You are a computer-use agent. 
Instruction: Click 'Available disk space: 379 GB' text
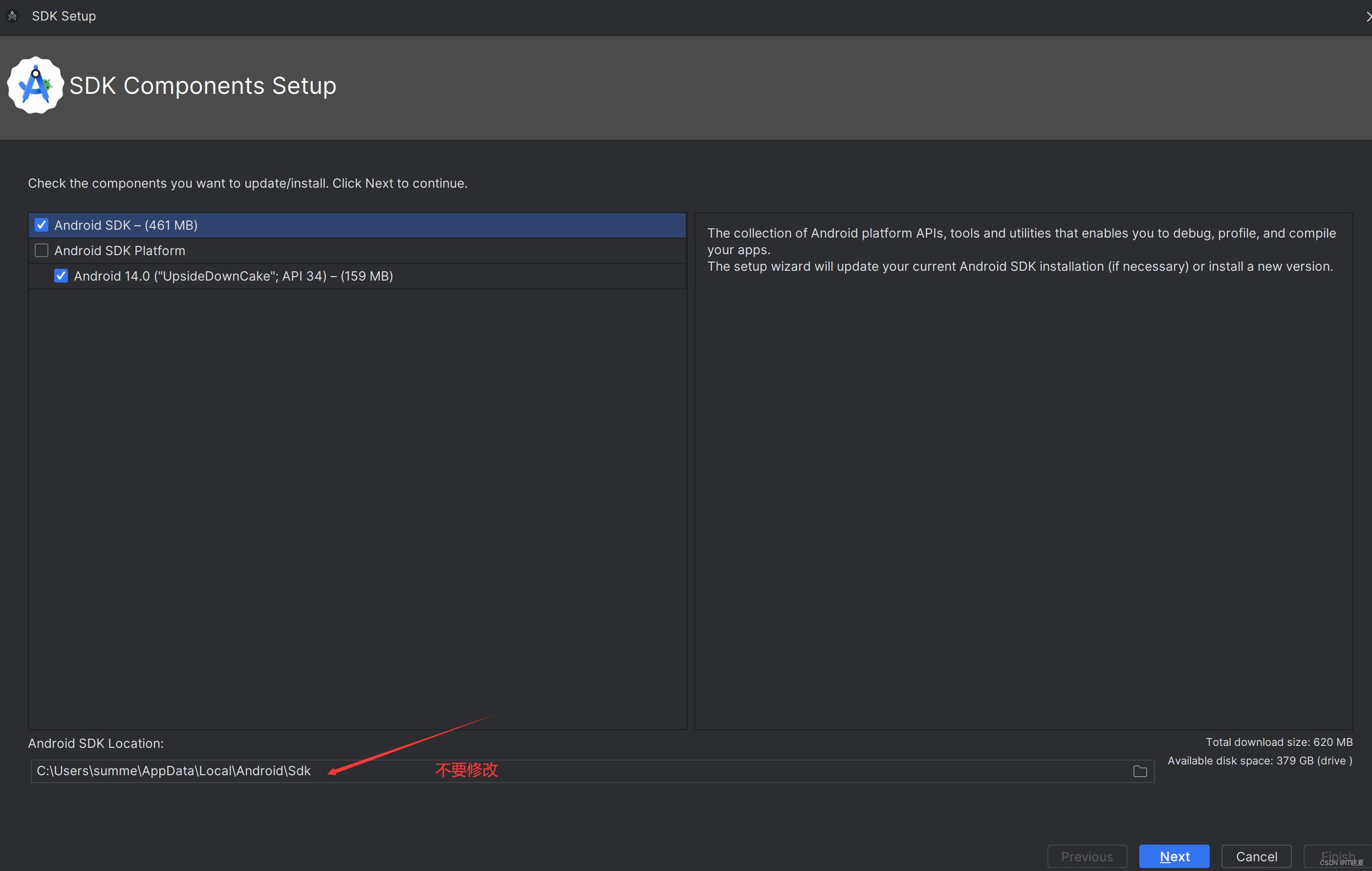click(1260, 761)
